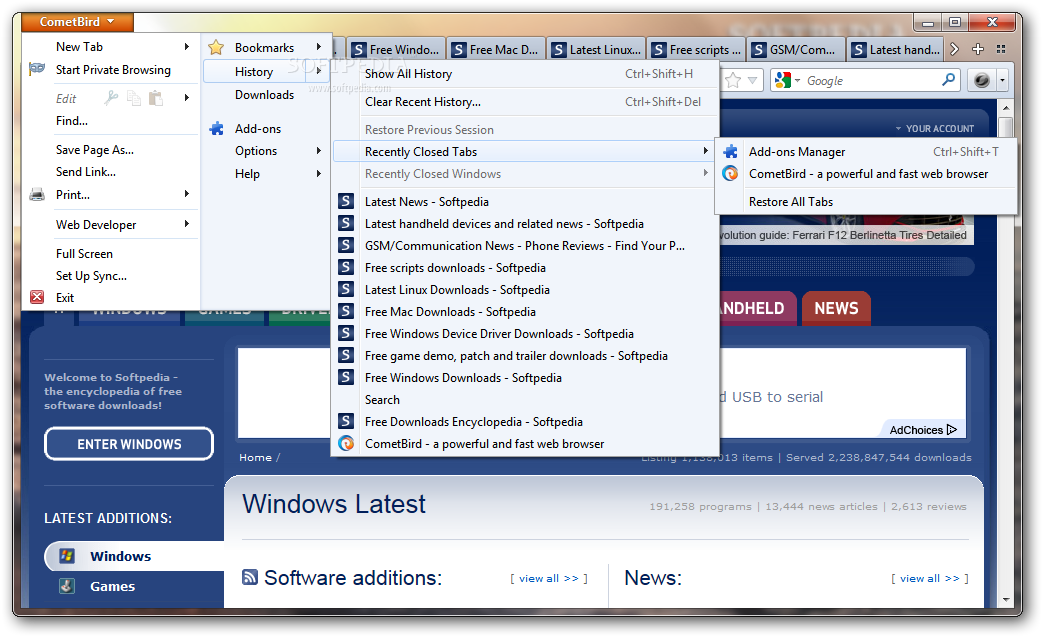
Task: Open the search engine selector dropdown arrow
Action: (798, 80)
